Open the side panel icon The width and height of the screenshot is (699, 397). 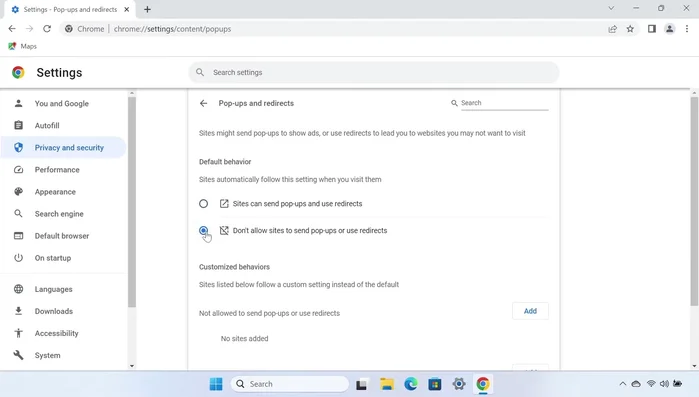pos(652,29)
